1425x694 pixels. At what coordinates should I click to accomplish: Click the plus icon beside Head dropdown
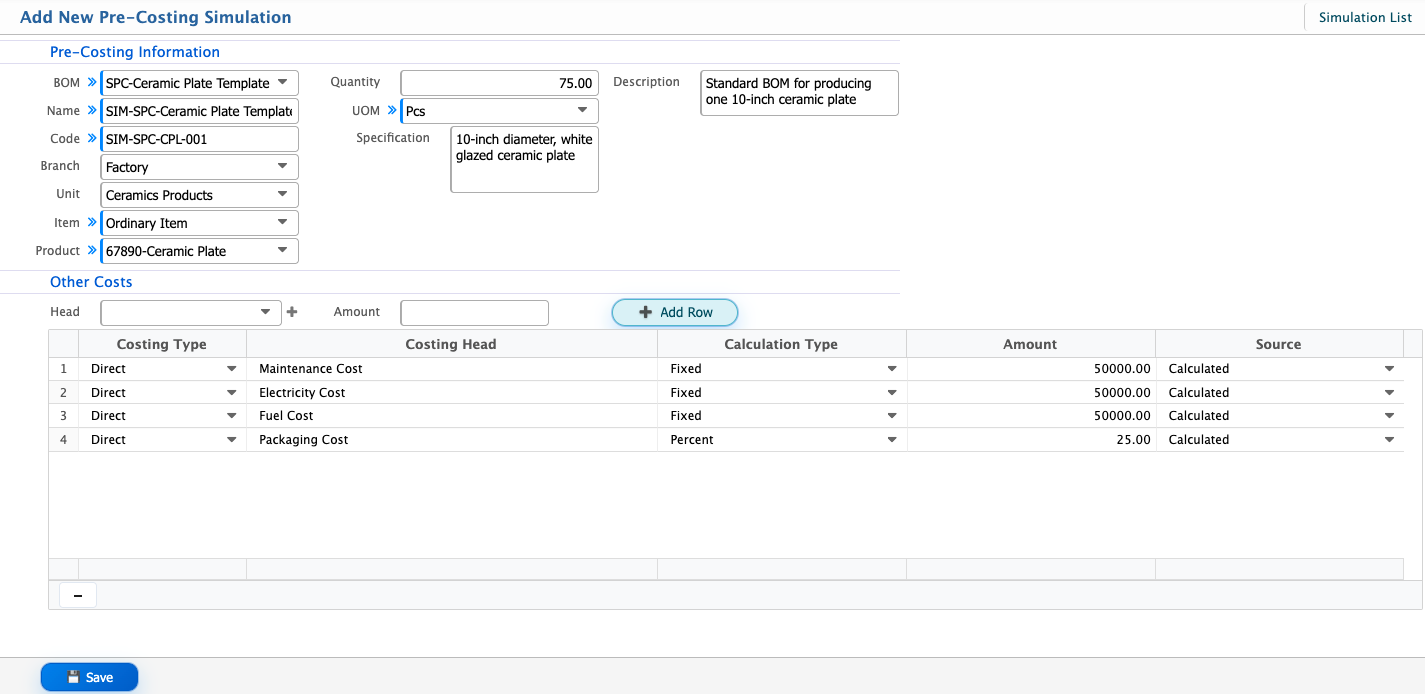(292, 312)
